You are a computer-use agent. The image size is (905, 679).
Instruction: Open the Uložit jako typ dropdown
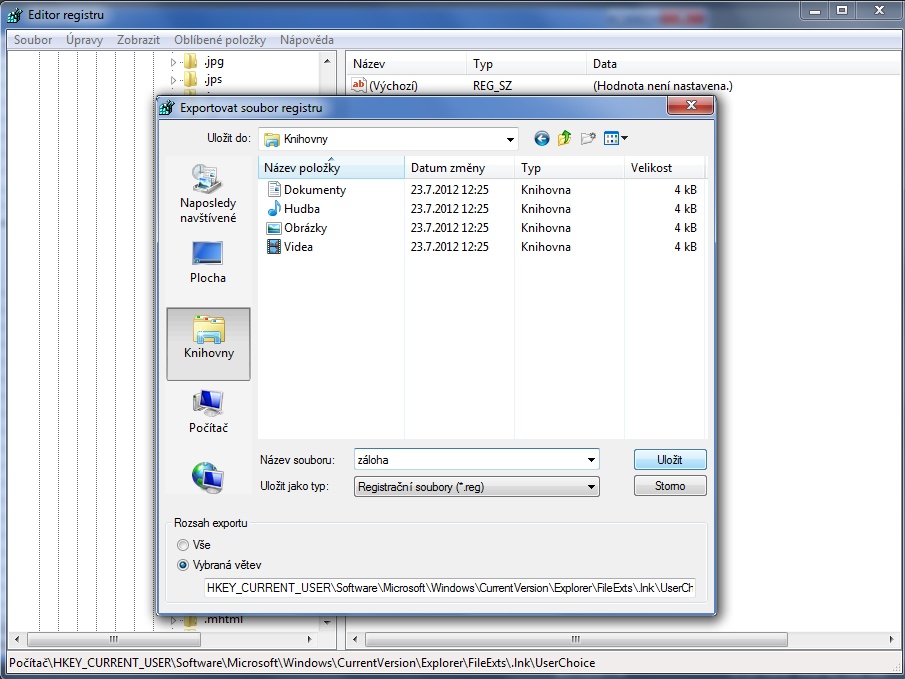click(592, 487)
